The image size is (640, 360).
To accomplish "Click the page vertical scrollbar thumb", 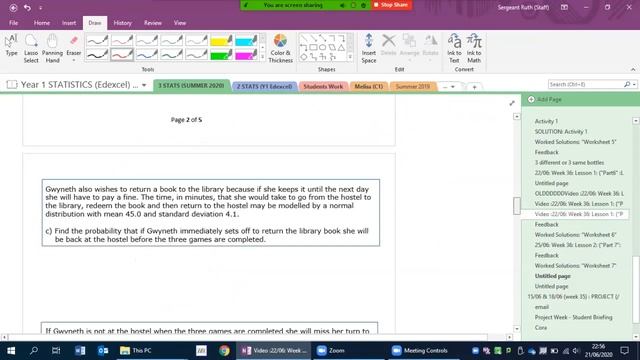I will (517, 206).
